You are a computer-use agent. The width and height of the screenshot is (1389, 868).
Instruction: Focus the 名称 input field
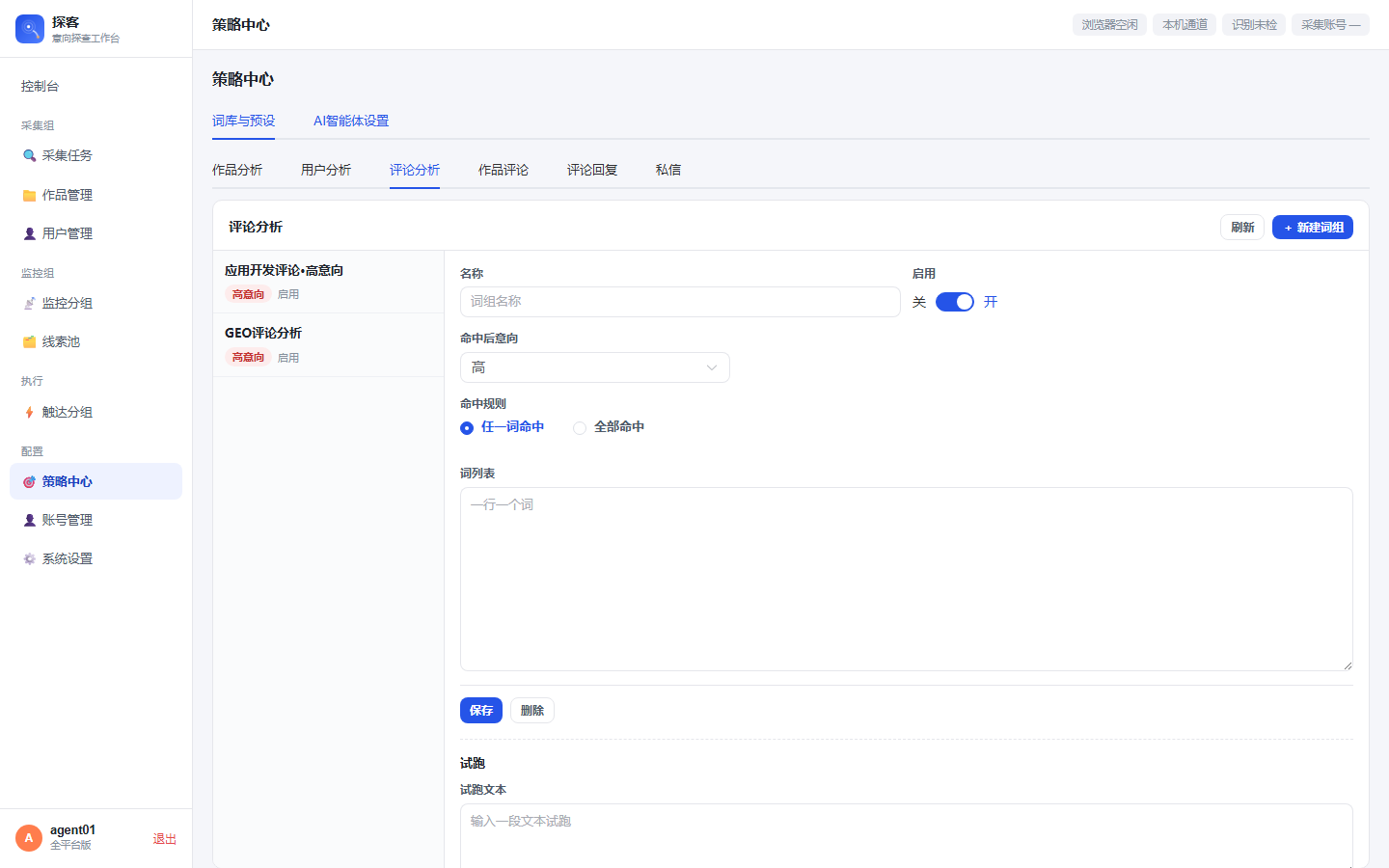(x=680, y=302)
